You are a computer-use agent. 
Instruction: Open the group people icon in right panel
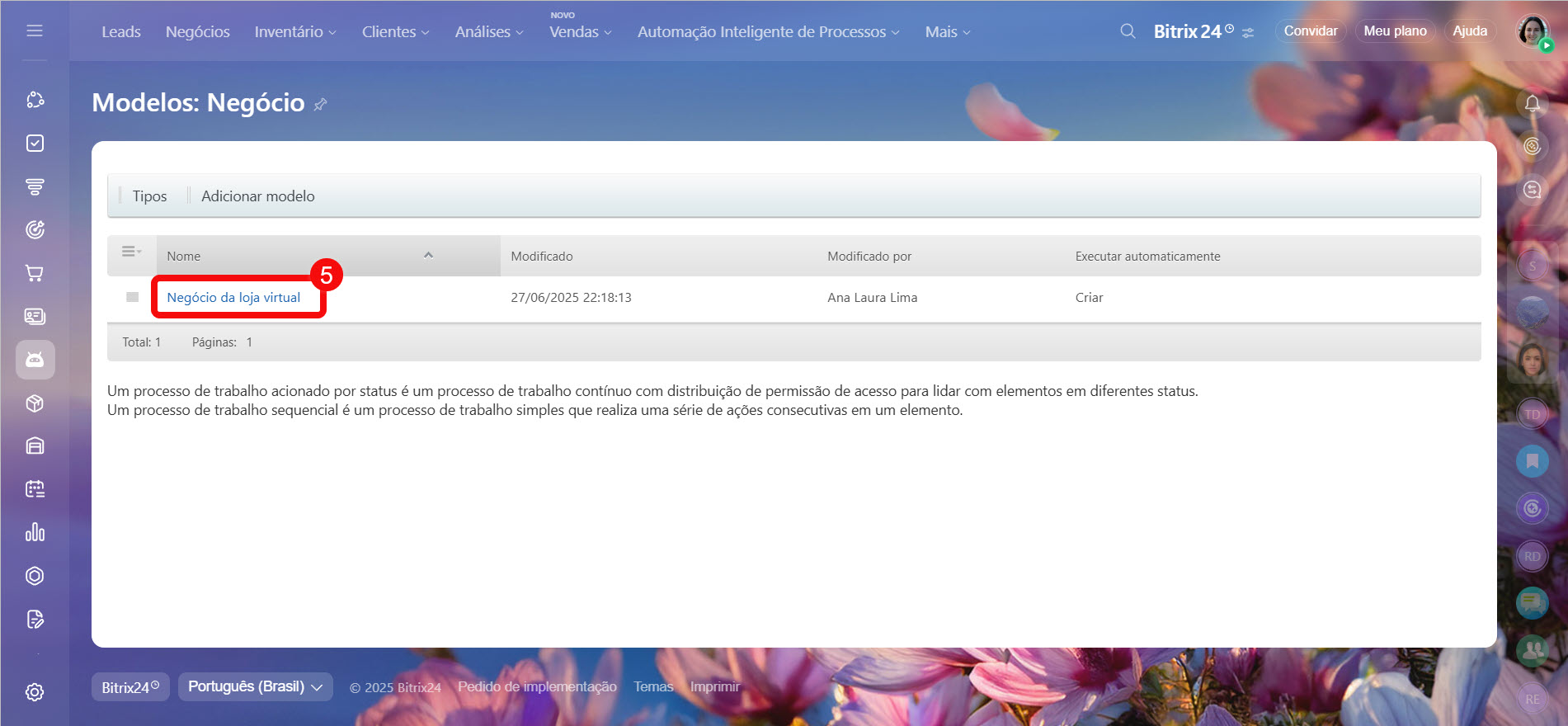click(1533, 651)
